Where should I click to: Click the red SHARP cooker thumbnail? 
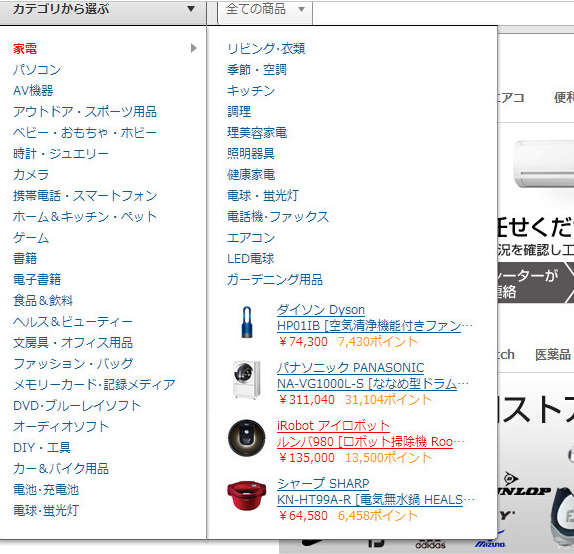click(247, 495)
